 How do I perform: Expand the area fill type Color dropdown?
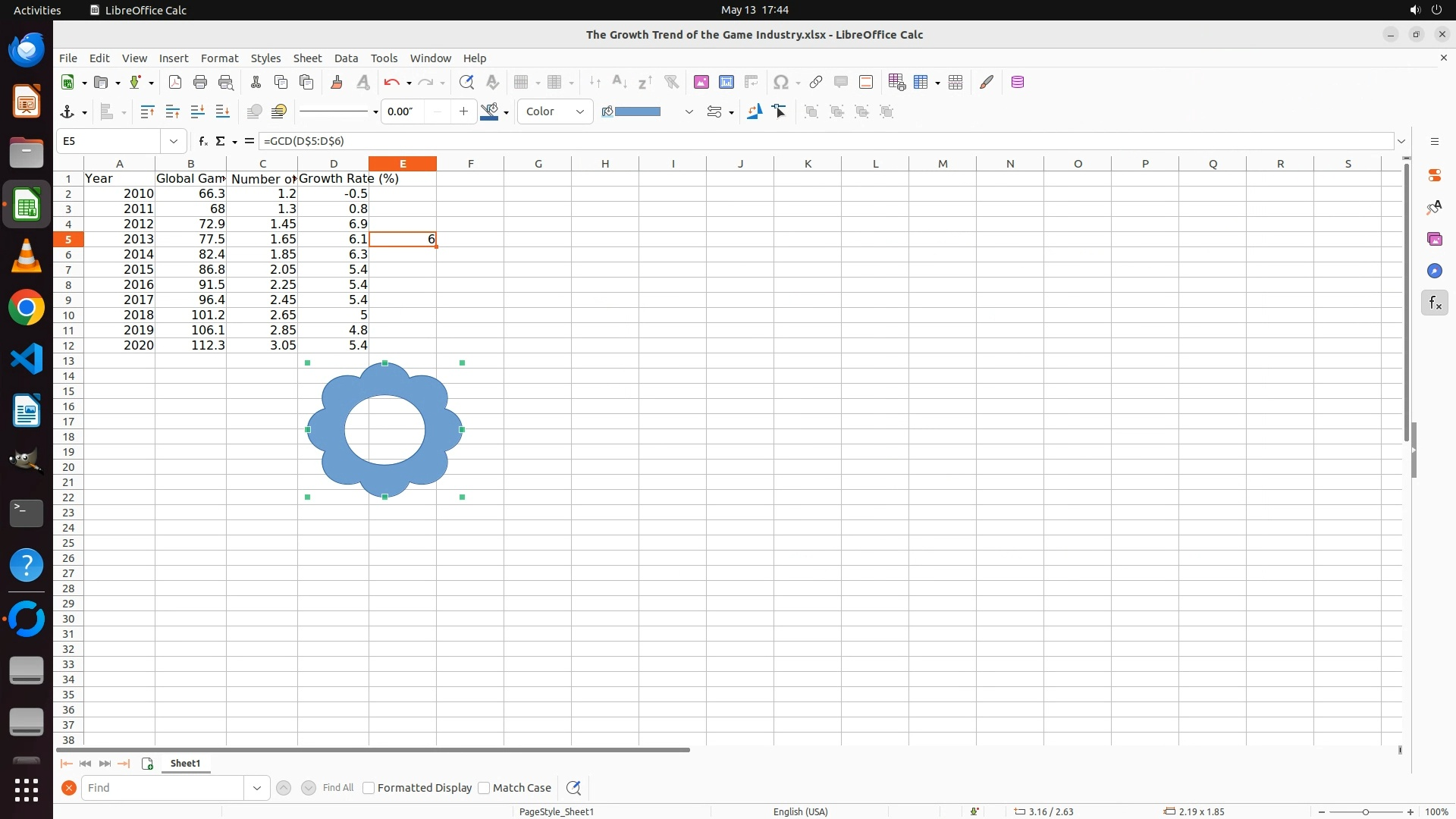(x=580, y=112)
